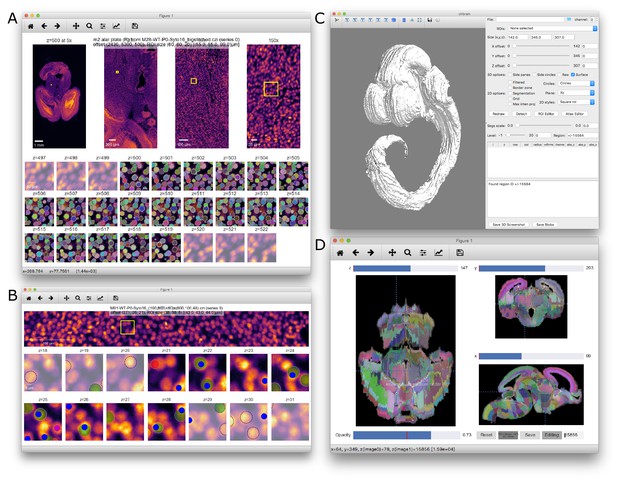Open subplot configuration in window A toolbar
617x480 pixels.
[103, 26]
